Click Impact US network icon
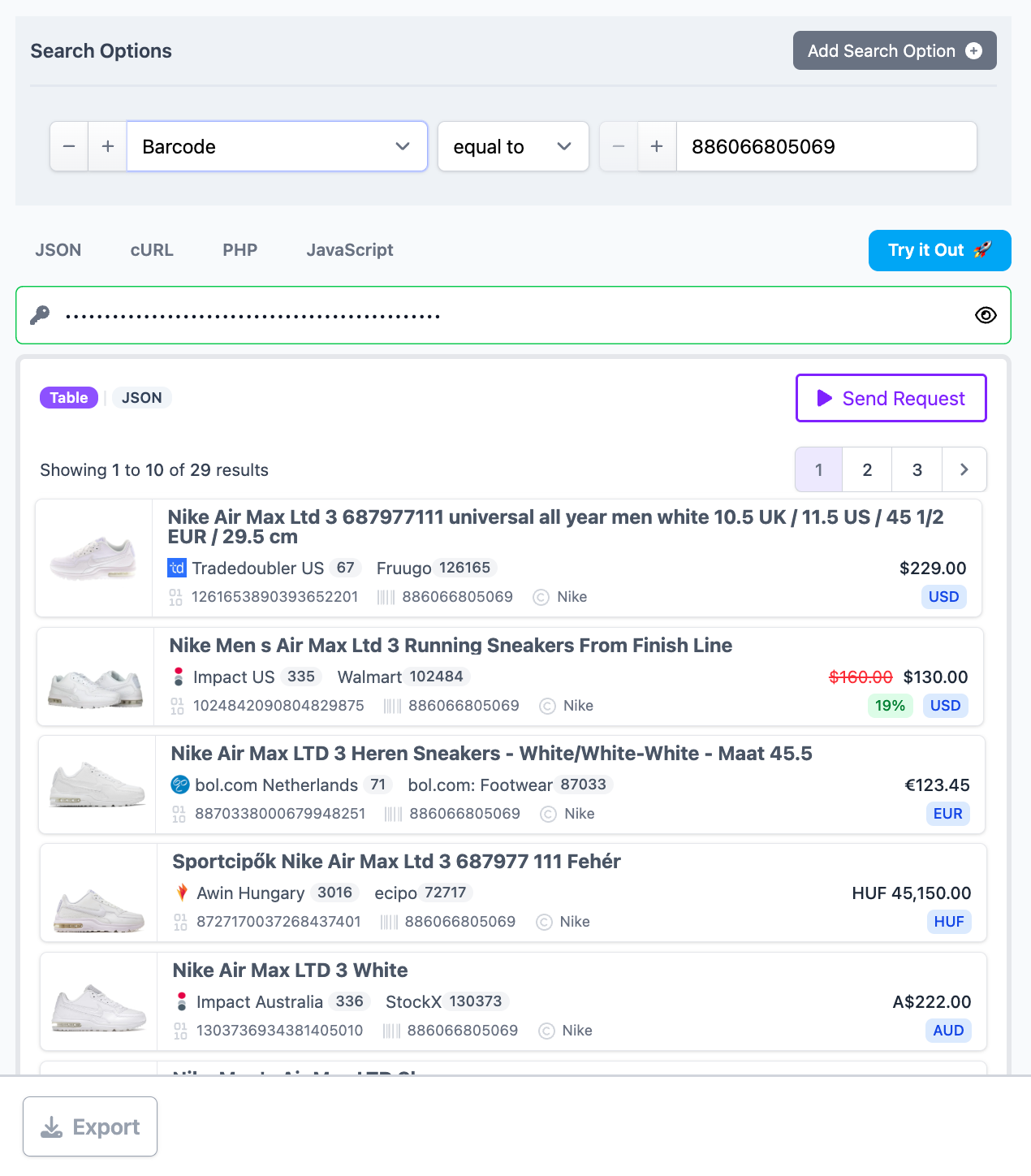Viewport: 1031px width, 1176px height. 179,677
